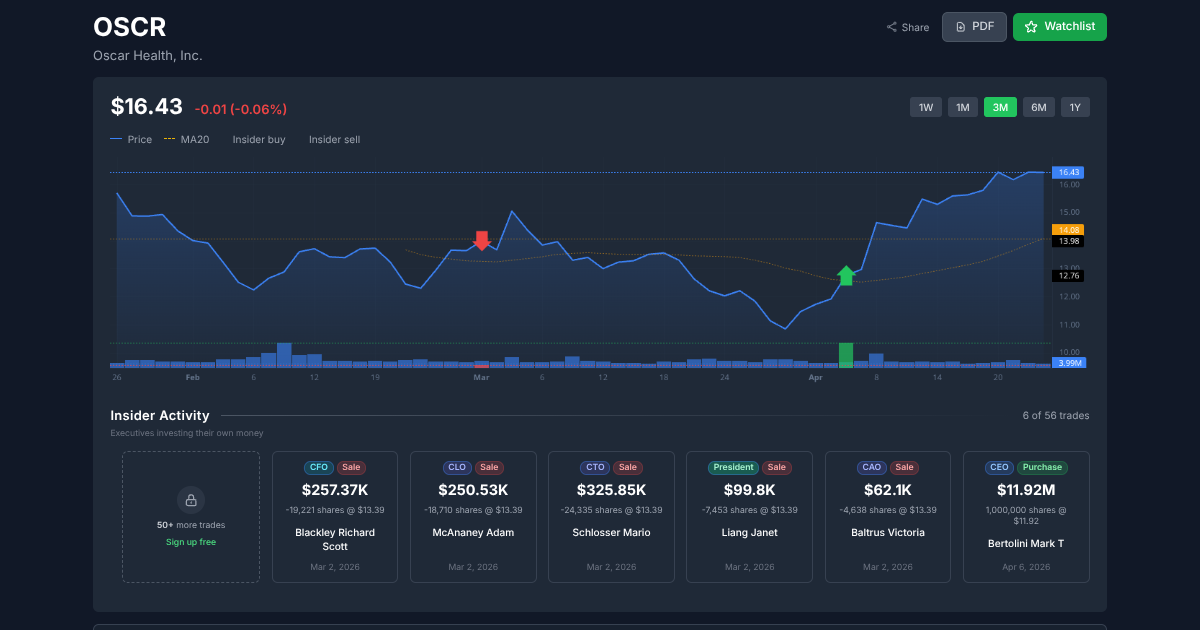Click the lock icon for more trades
The width and height of the screenshot is (1200, 630).
pyautogui.click(x=191, y=499)
